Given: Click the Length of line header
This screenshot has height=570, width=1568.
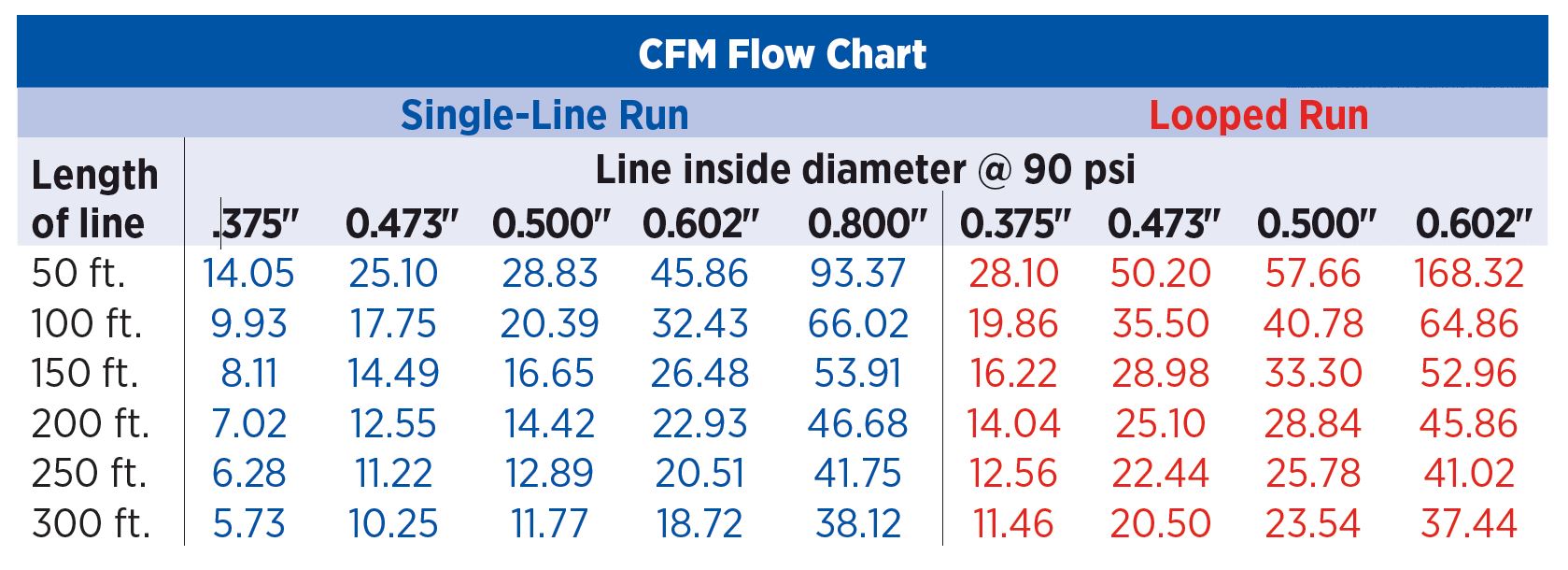Looking at the screenshot, I should tap(93, 199).
